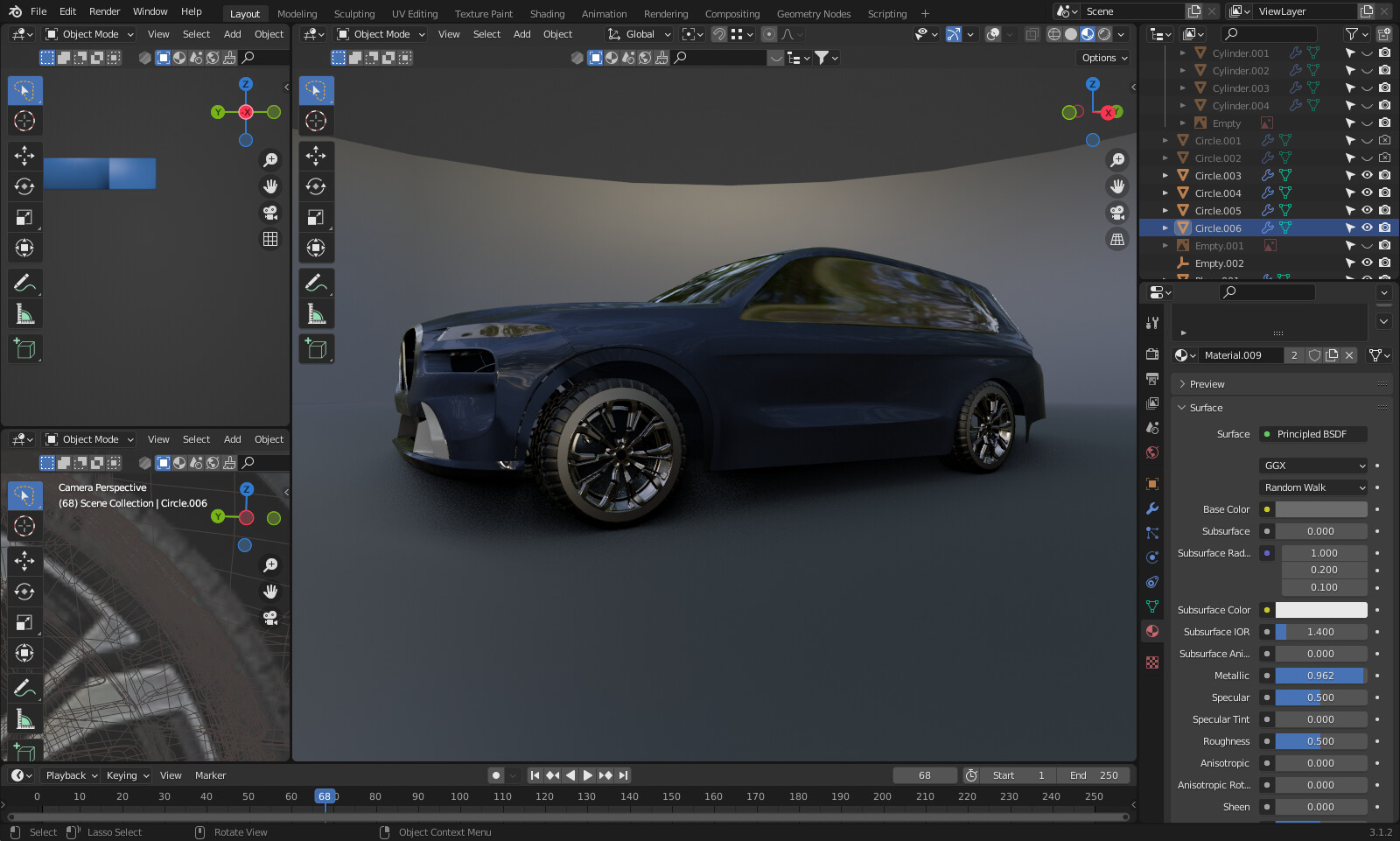The height and width of the screenshot is (841, 1400).
Task: Switch to the Shading workspace tab
Action: (x=547, y=13)
